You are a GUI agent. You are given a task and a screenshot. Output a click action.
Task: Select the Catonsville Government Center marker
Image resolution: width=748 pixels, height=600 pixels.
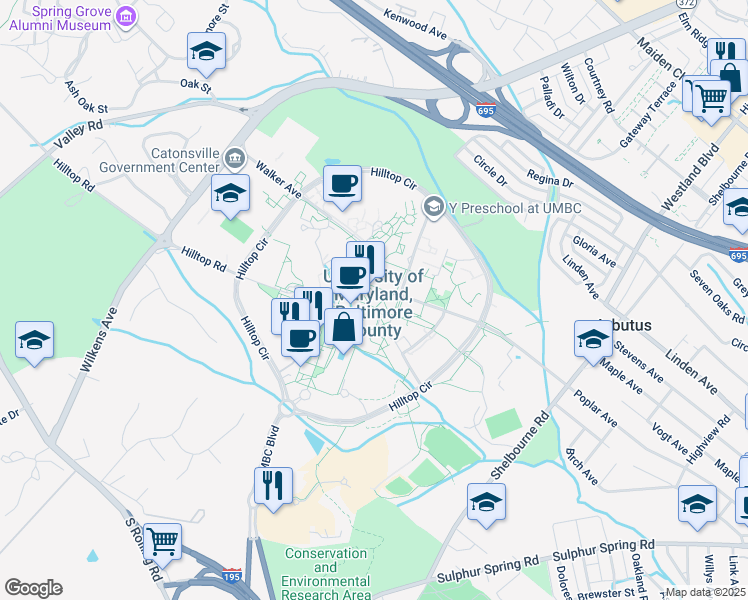coord(235,160)
